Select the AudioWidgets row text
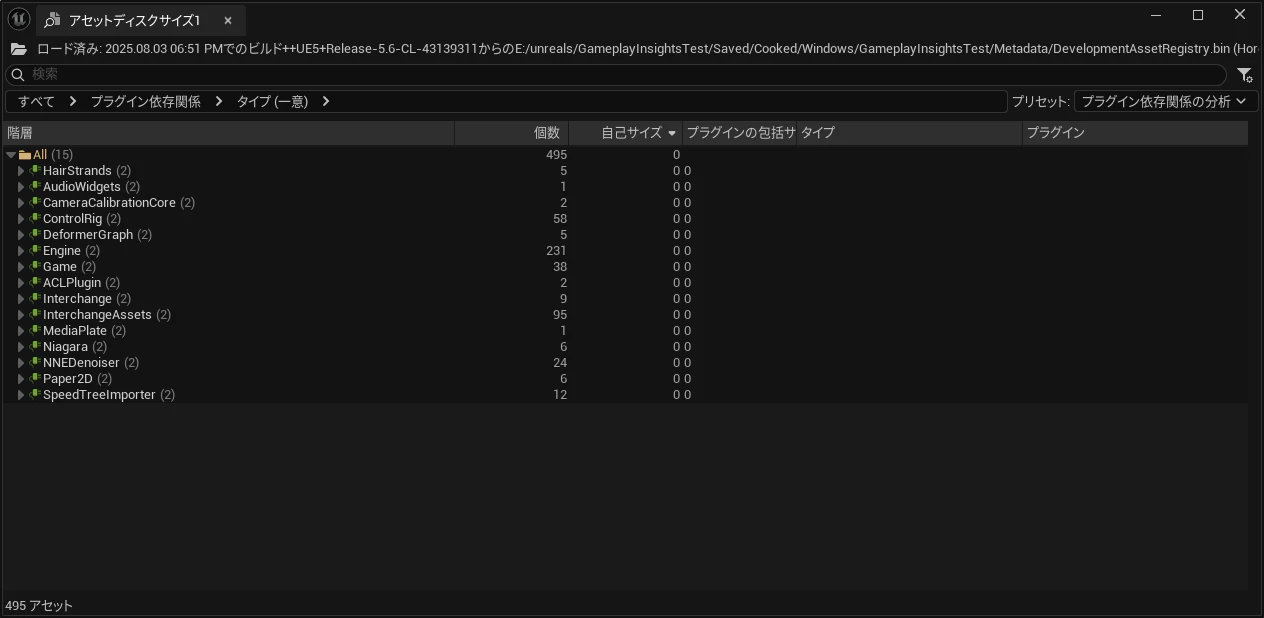1264x618 pixels. 82,187
